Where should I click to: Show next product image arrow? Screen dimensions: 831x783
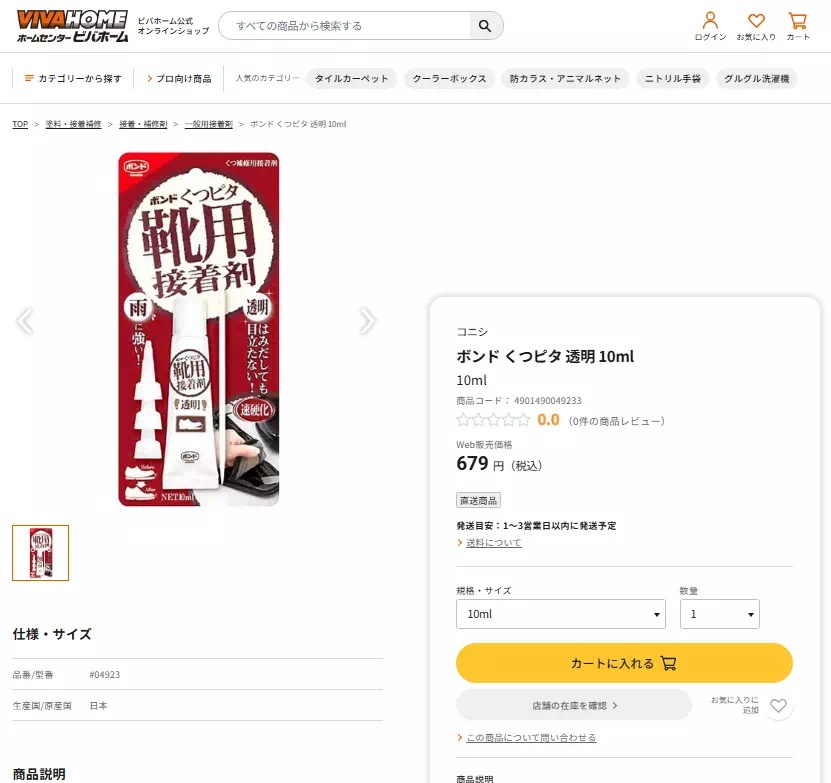click(x=367, y=321)
